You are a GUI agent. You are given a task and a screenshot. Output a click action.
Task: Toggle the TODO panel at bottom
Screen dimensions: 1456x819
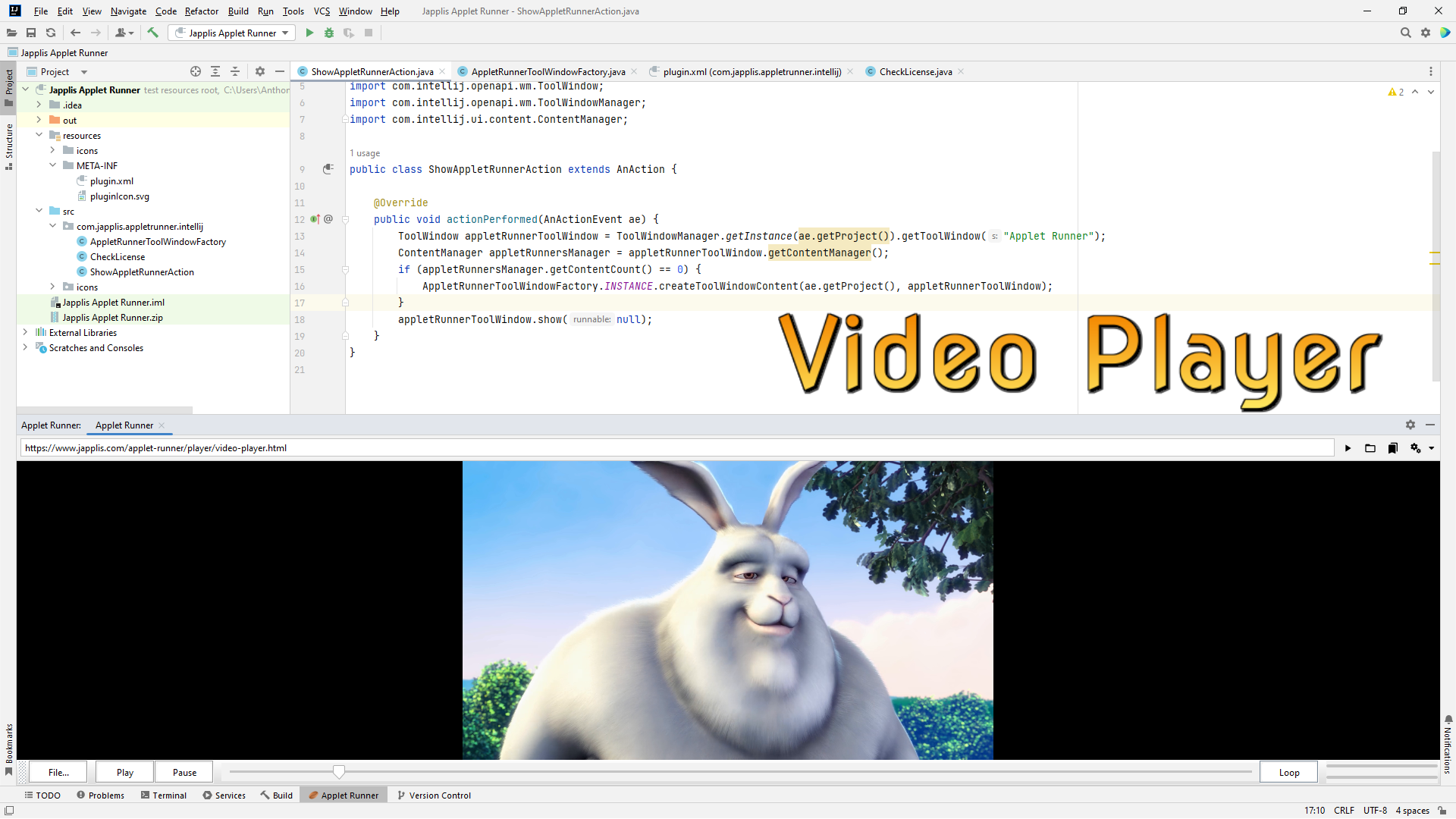pos(41,795)
